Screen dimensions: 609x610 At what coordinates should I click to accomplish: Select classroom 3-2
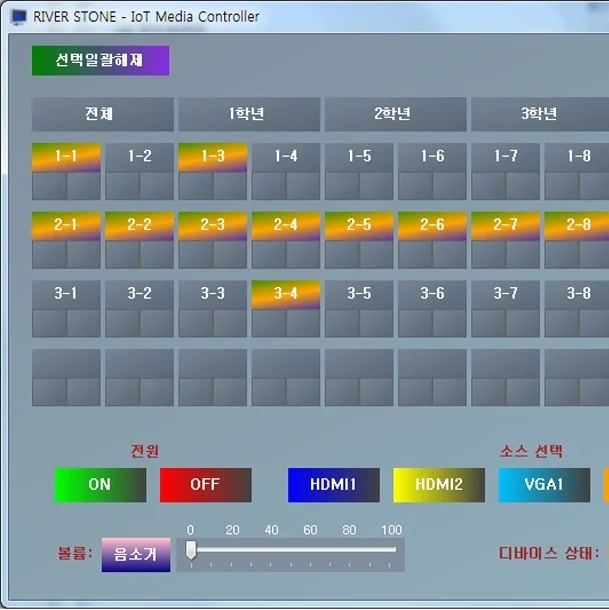pos(139,294)
